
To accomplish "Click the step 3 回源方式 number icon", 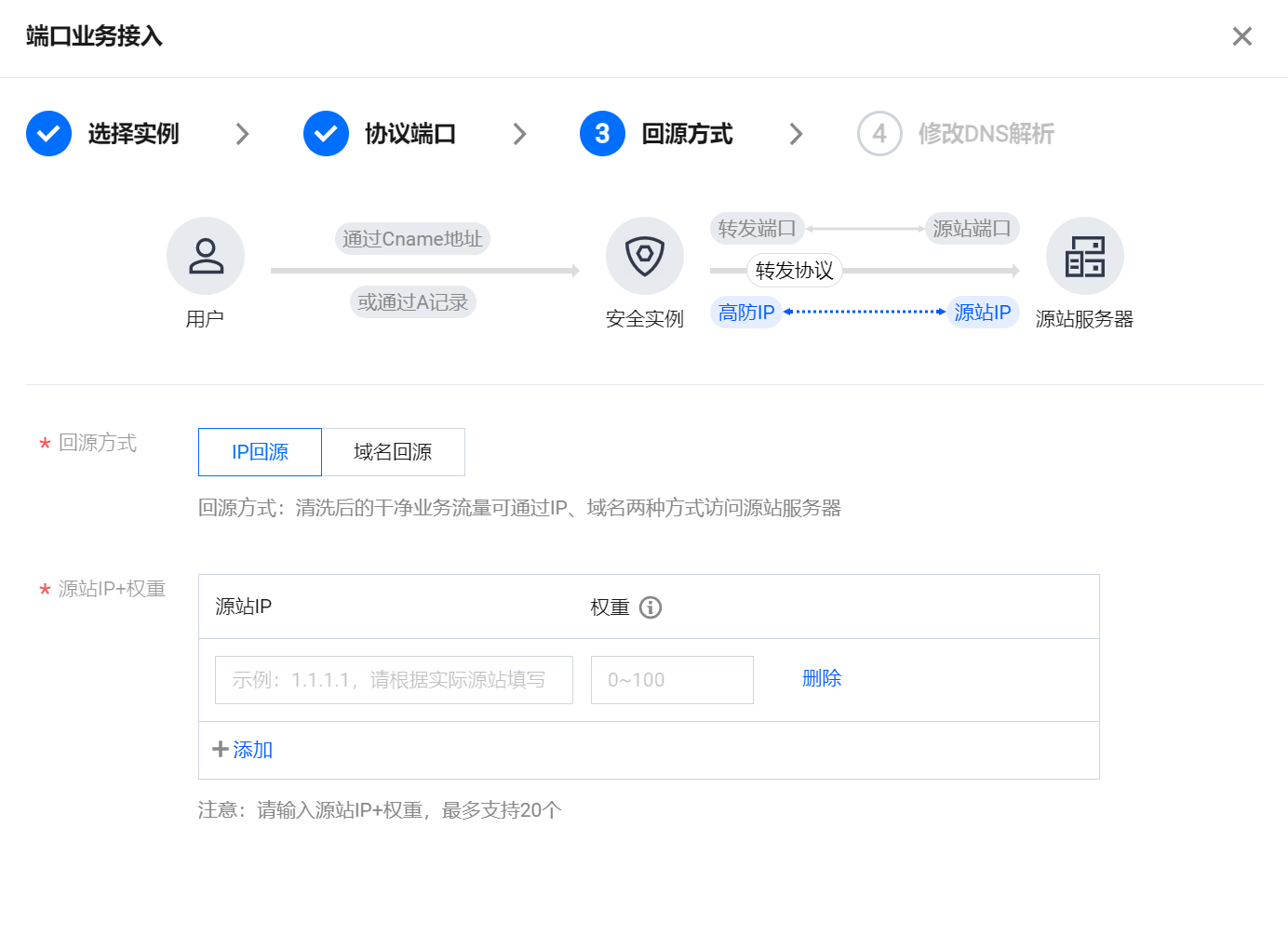I will [x=602, y=134].
